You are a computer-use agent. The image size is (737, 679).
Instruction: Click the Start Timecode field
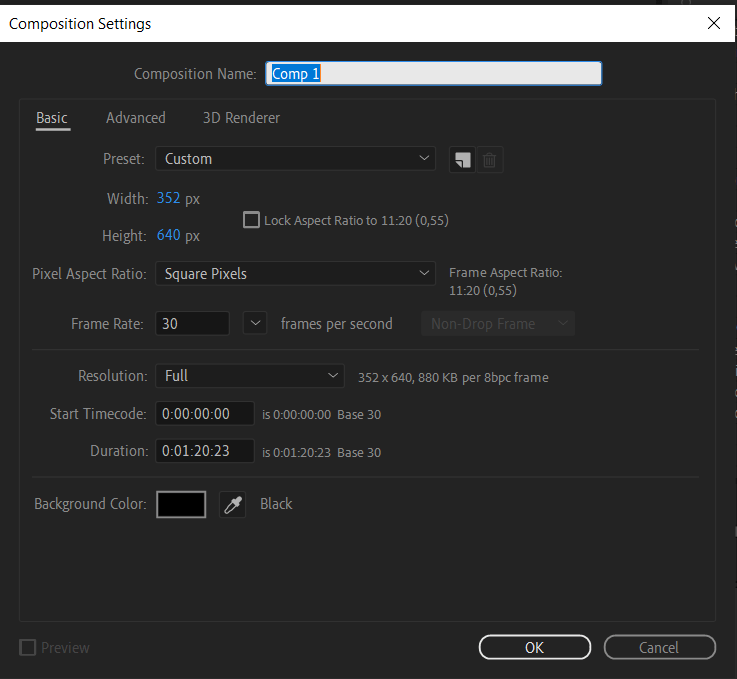tap(205, 414)
